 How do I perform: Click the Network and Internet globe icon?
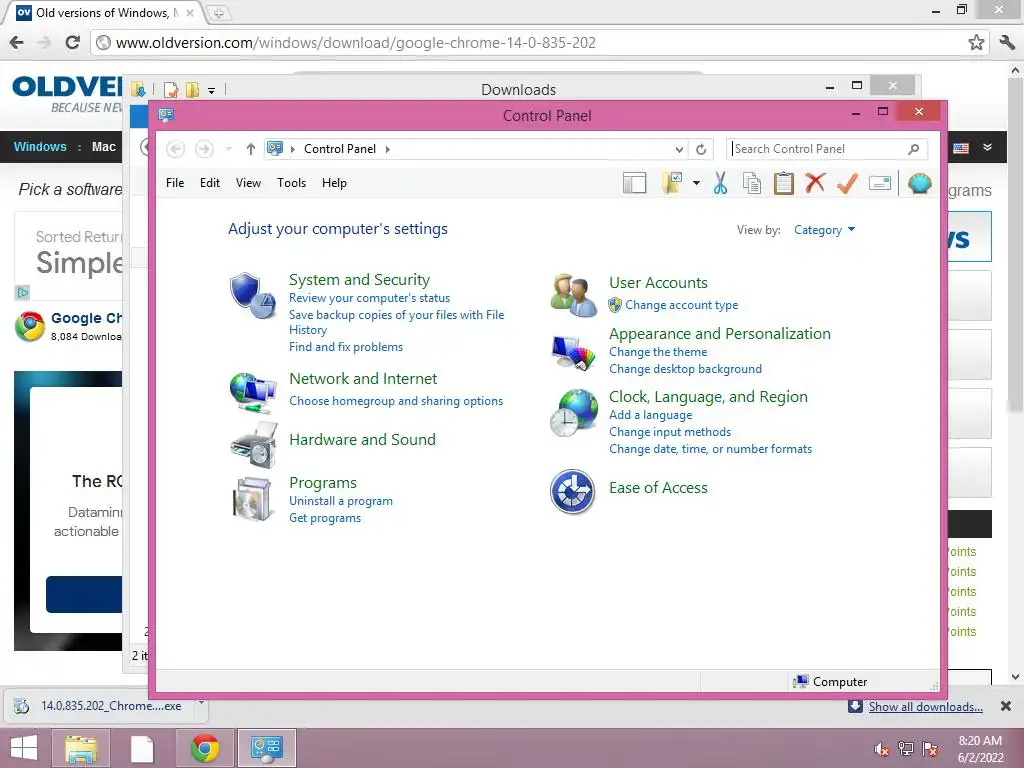click(x=253, y=392)
